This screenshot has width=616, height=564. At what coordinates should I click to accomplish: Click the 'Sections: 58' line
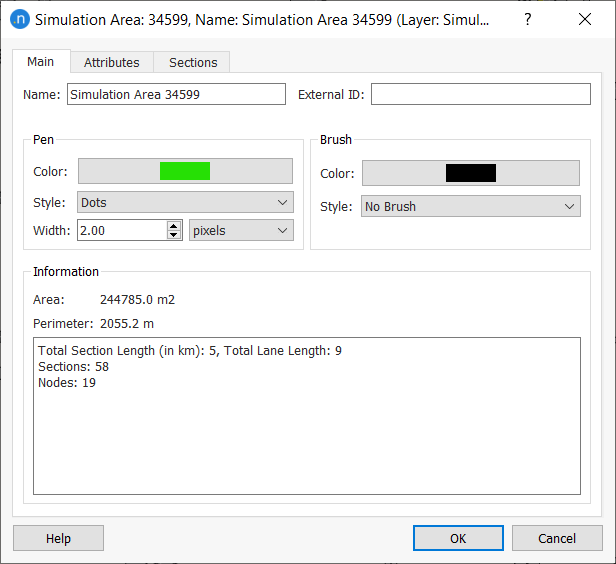(x=73, y=366)
